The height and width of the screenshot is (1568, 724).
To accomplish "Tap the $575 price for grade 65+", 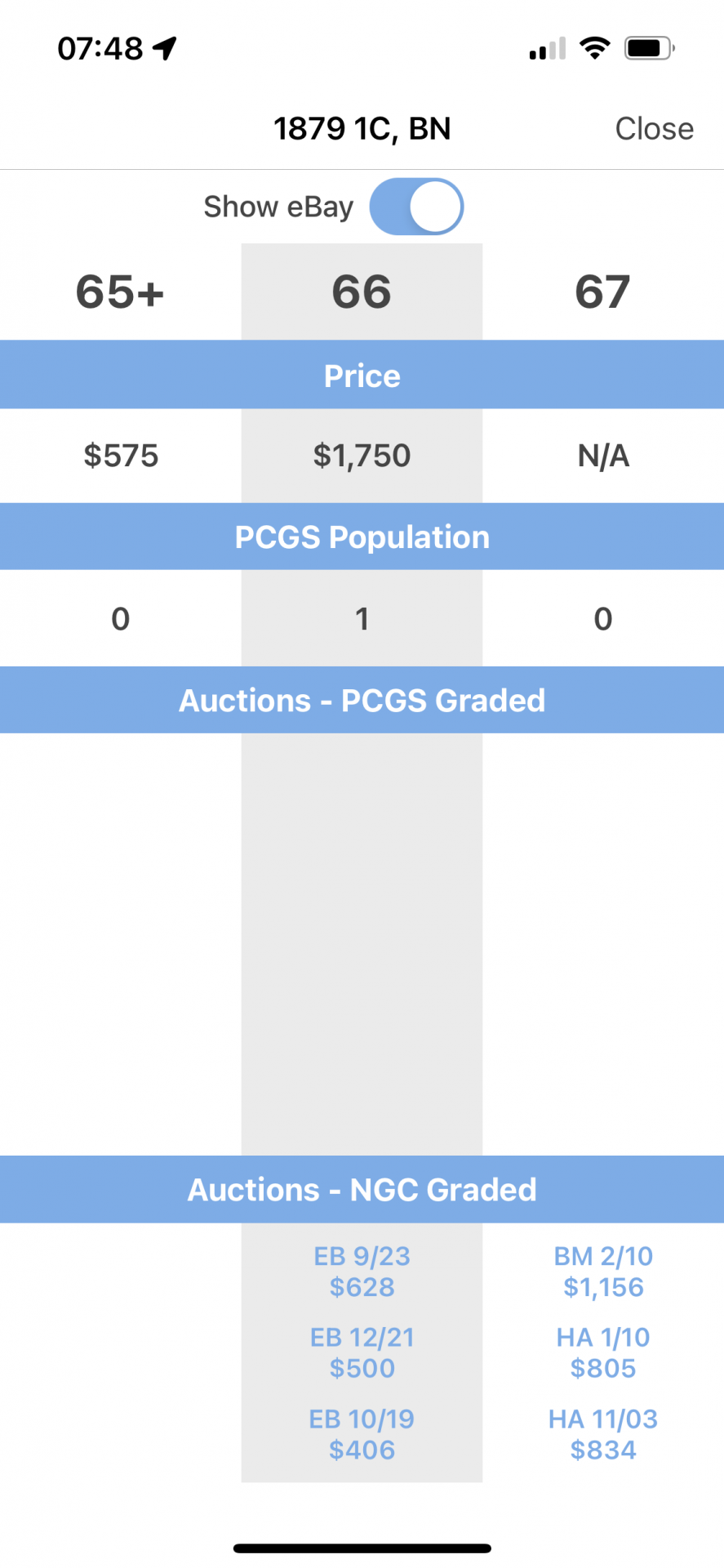I will coord(121,456).
